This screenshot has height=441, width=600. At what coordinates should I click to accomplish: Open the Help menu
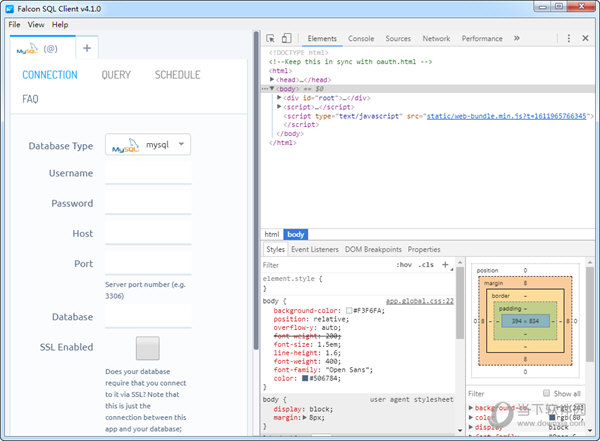60,24
